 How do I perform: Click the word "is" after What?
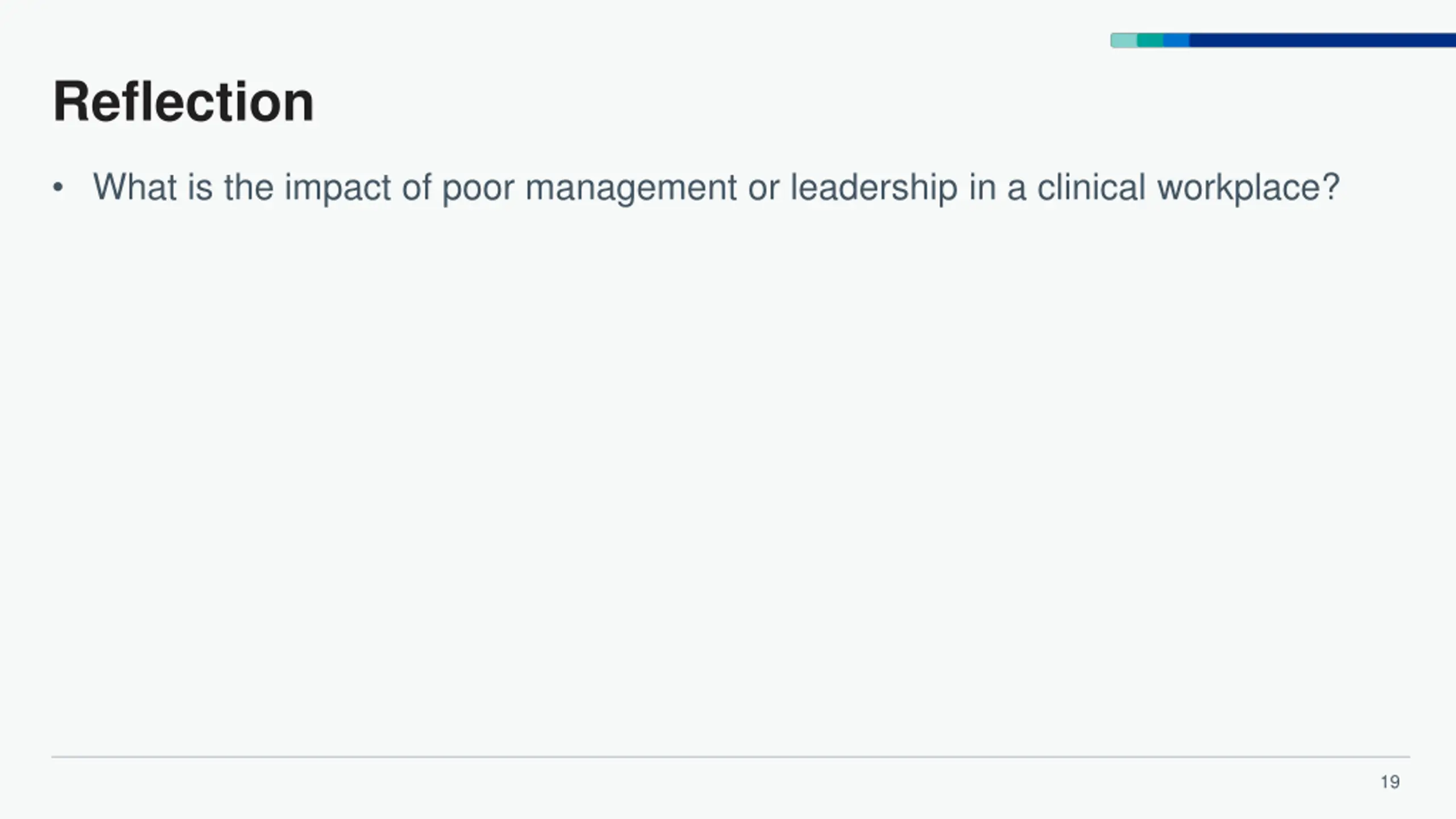[200, 187]
